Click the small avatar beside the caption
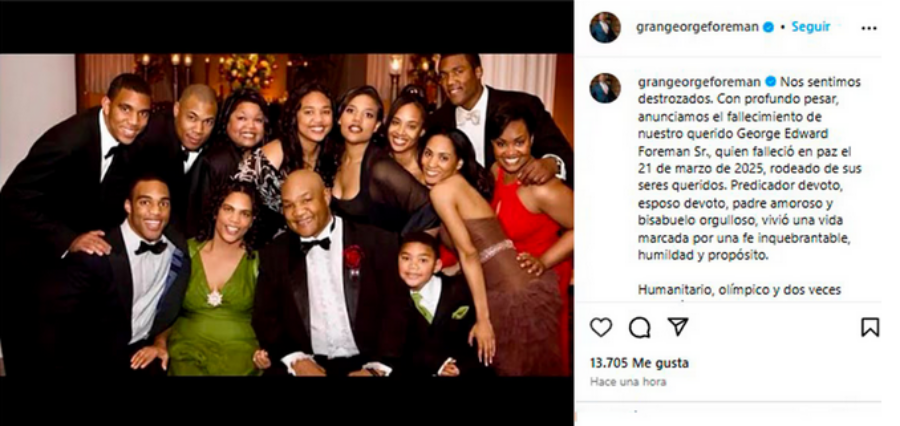Screen dimensions: 900x426 (604, 88)
